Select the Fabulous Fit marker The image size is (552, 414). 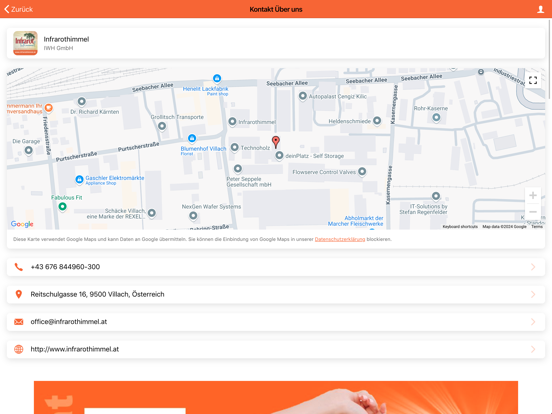[62, 206]
